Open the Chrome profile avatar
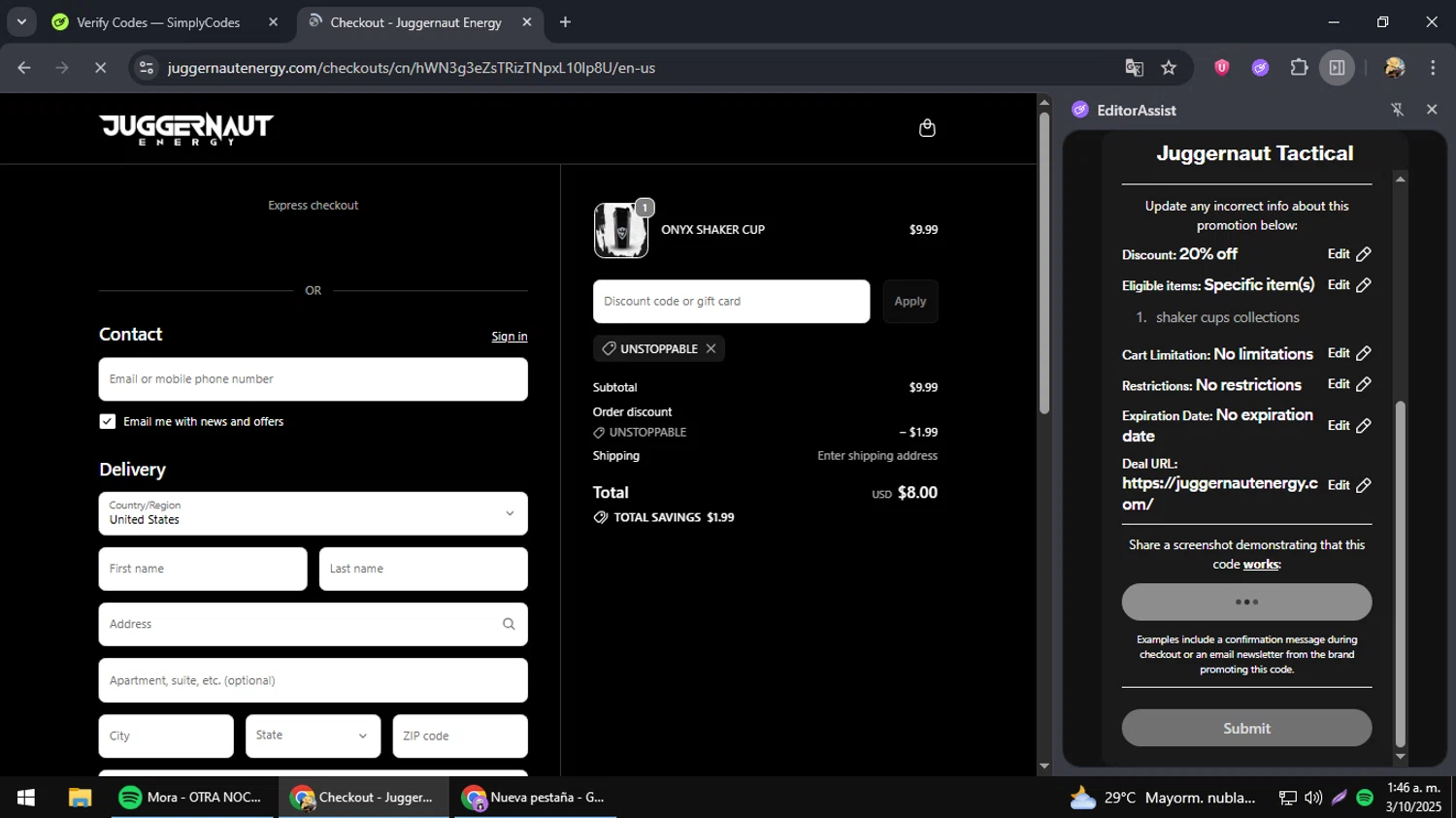 pyautogui.click(x=1395, y=68)
